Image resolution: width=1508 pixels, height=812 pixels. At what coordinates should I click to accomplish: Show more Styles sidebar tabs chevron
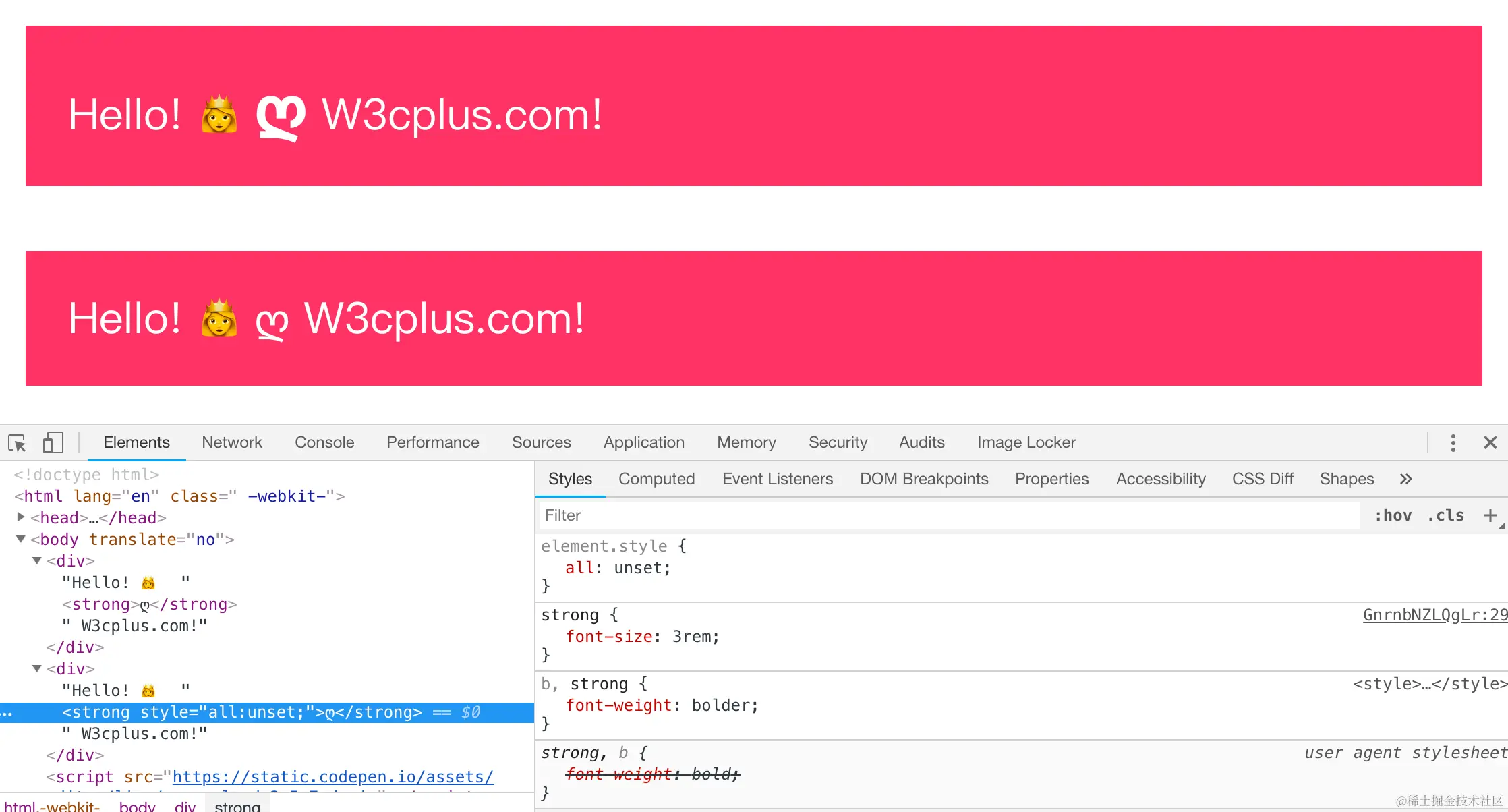click(1405, 480)
